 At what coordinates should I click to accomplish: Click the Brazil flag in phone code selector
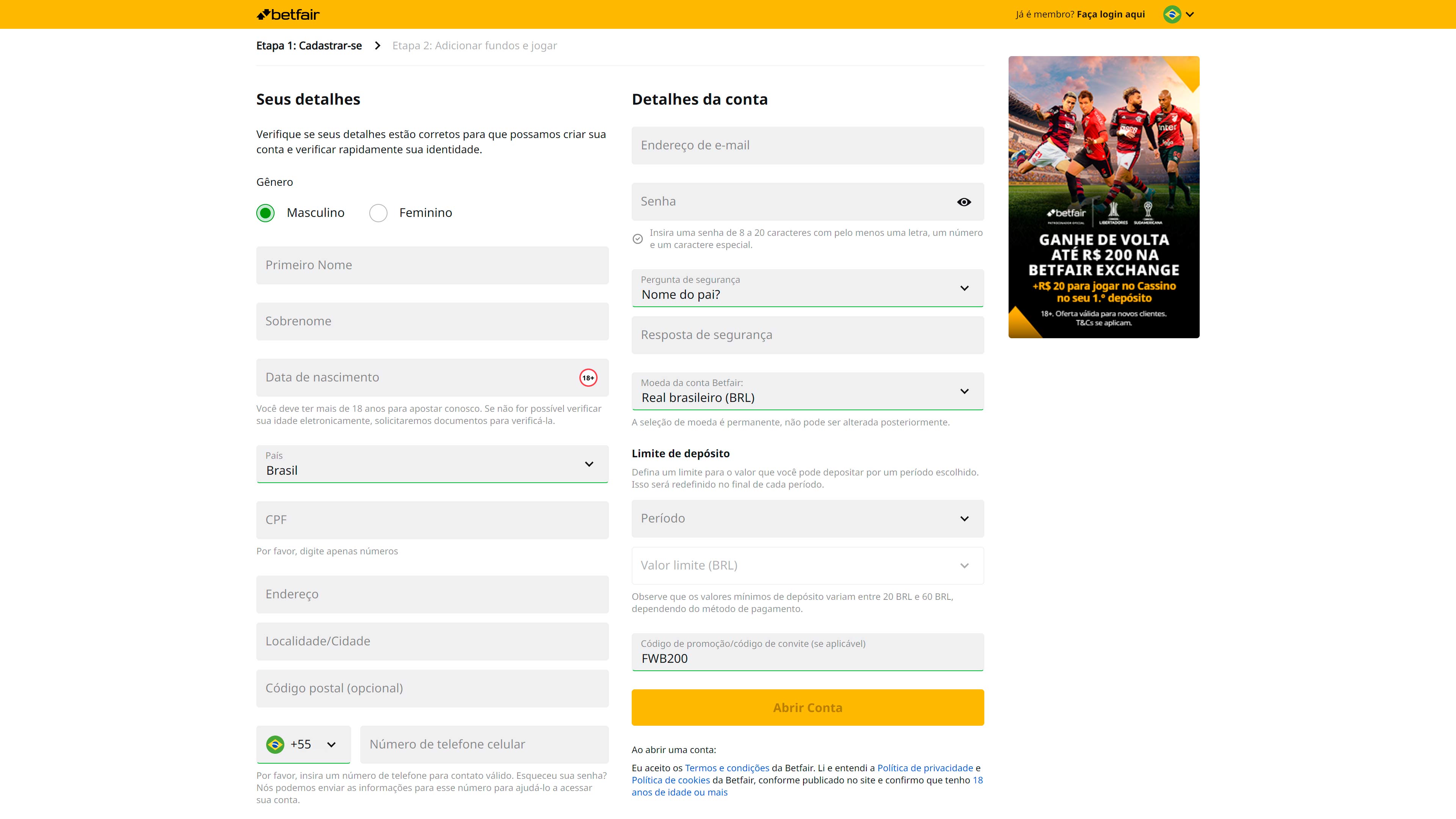(275, 744)
